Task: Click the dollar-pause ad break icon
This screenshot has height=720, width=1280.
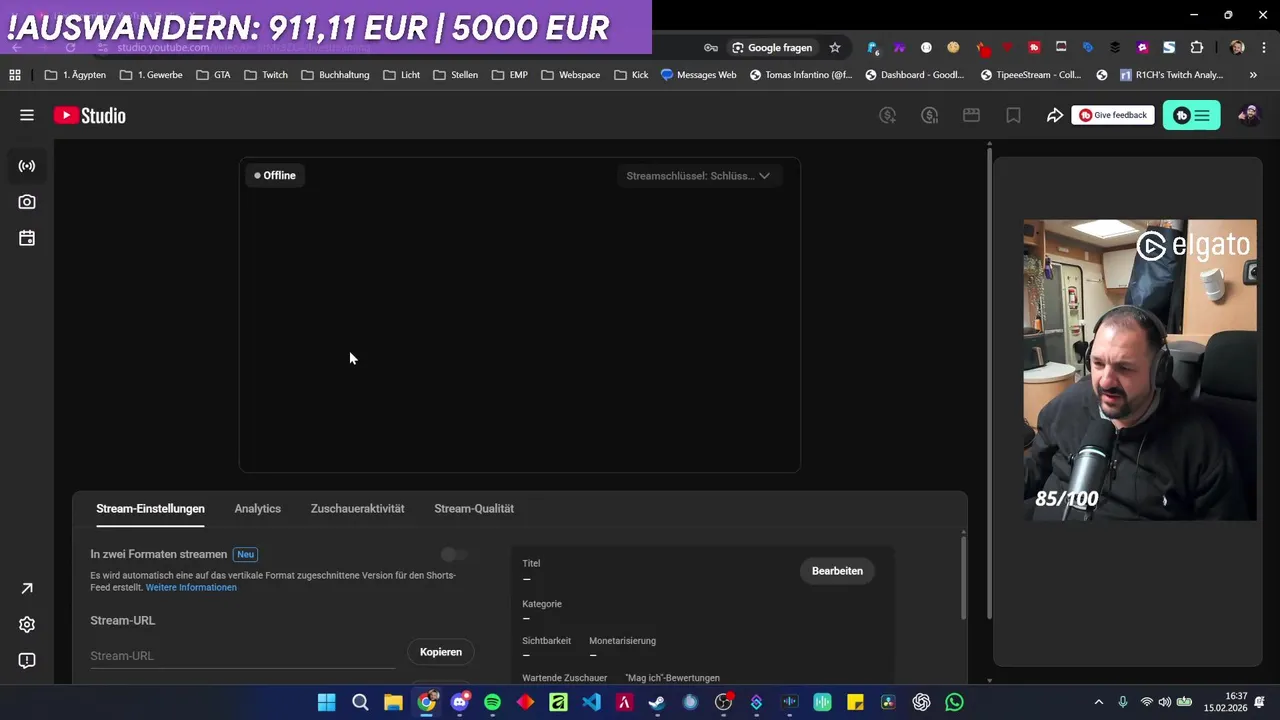Action: tap(929, 115)
